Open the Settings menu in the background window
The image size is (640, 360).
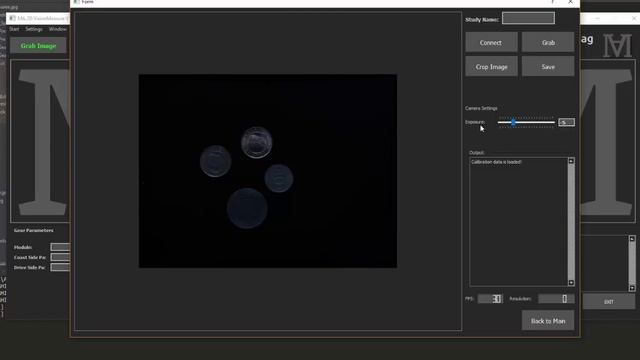(x=34, y=29)
